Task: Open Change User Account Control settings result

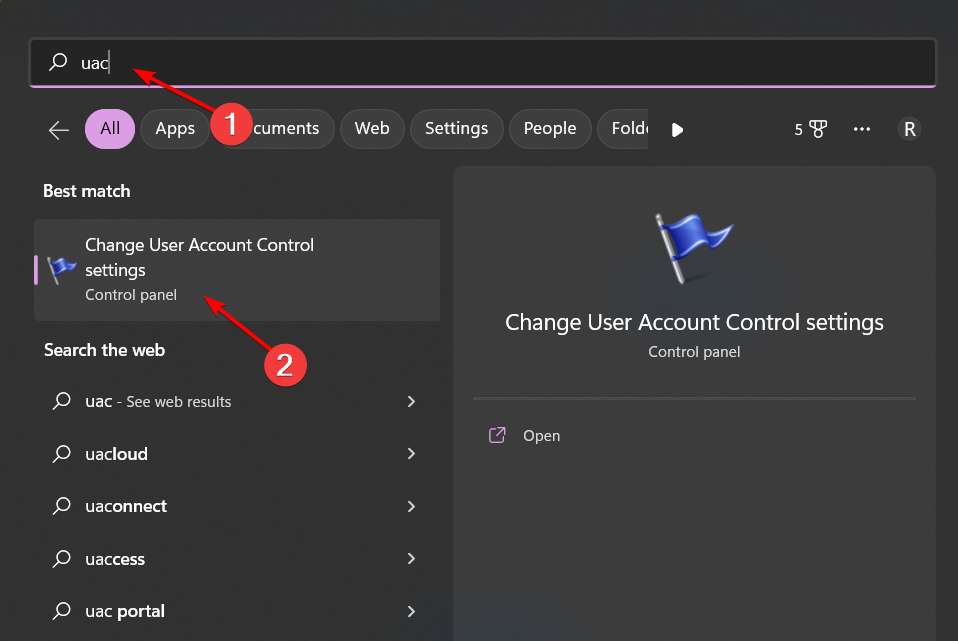Action: [237, 269]
